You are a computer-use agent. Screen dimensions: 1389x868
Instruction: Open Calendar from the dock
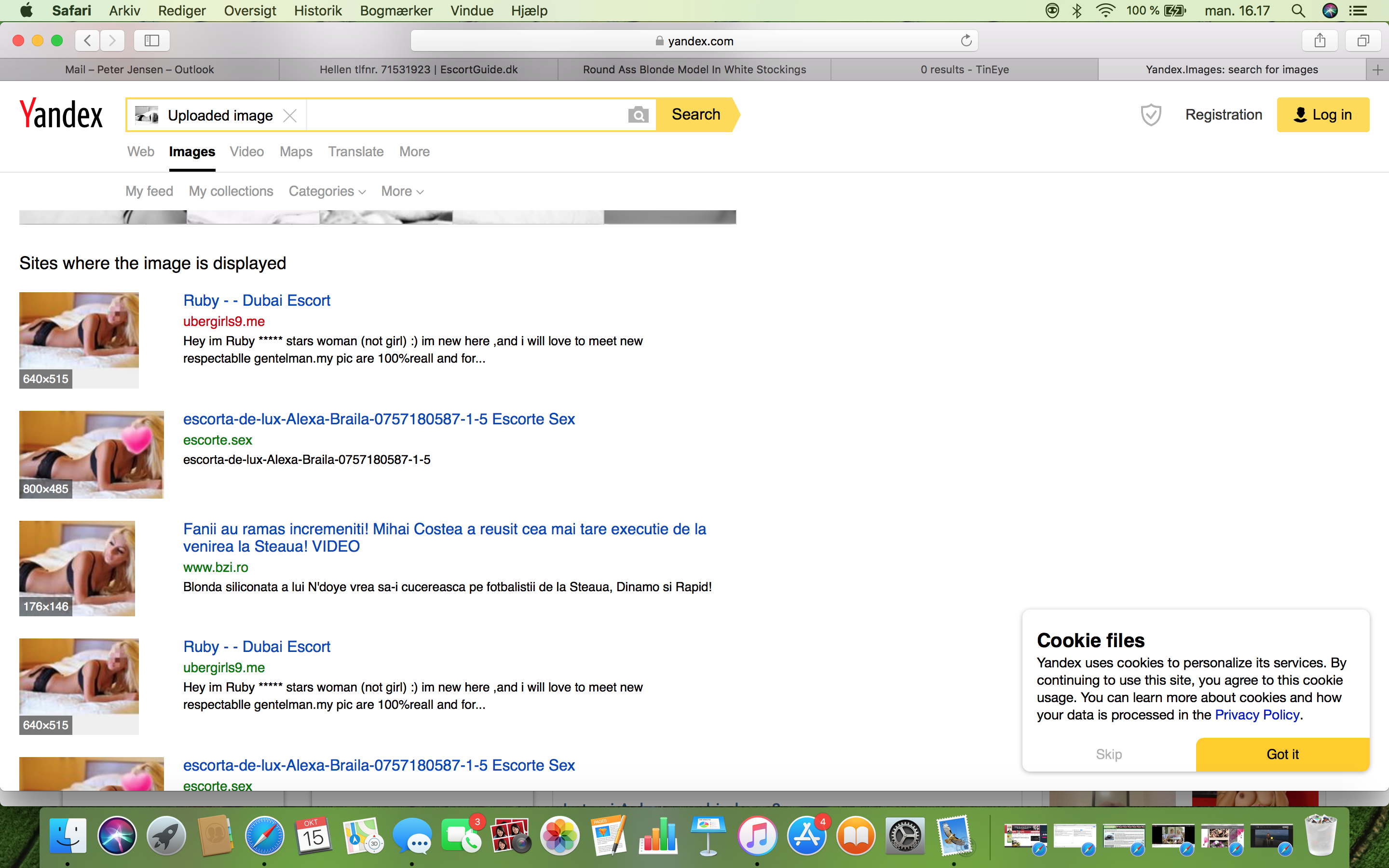click(x=313, y=836)
